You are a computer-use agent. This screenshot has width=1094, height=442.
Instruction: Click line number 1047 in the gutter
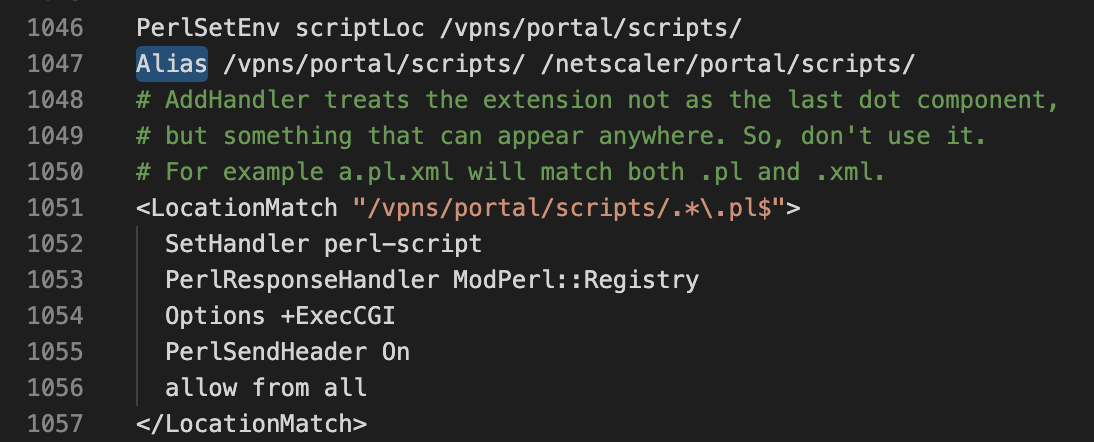(55, 64)
